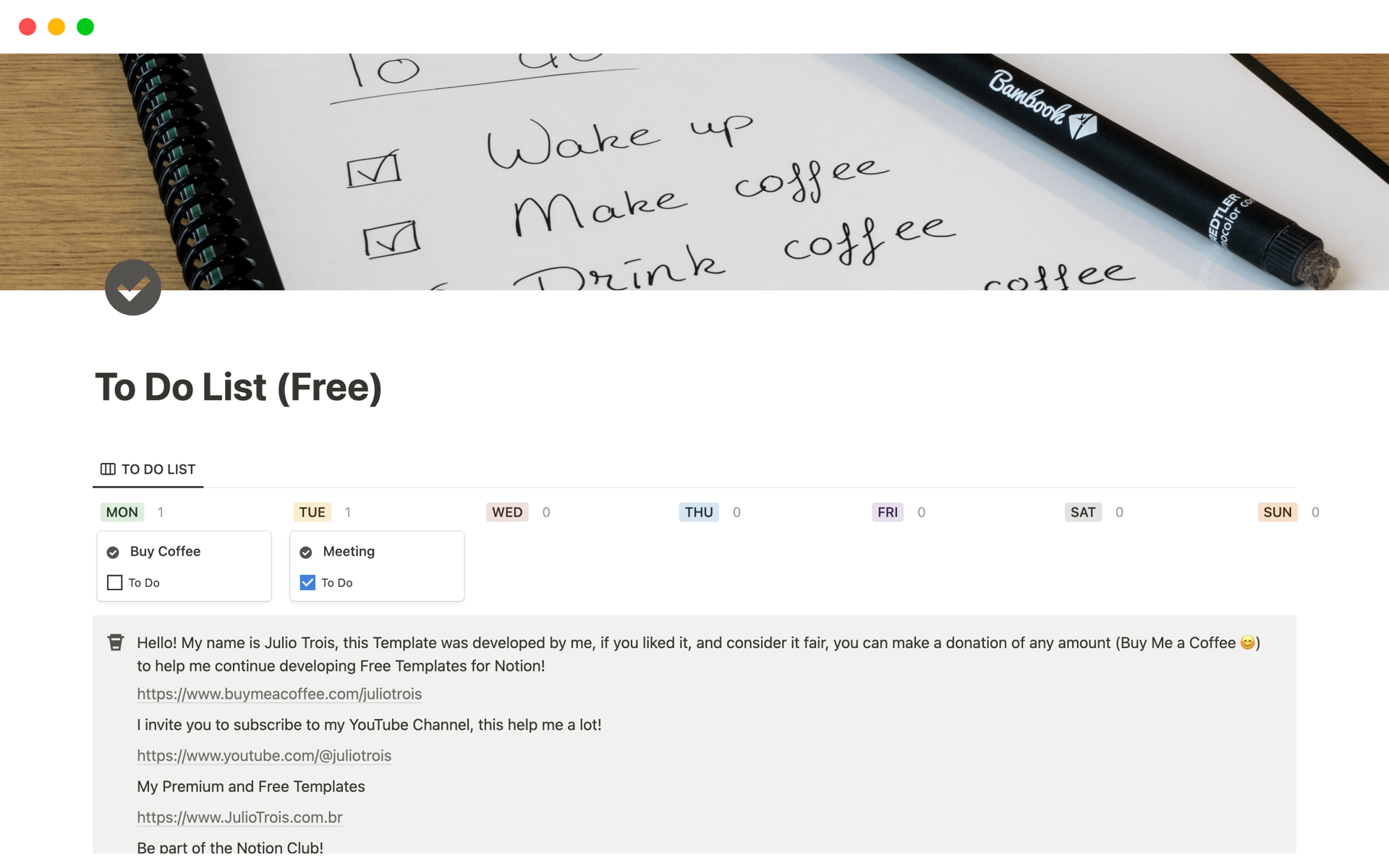The width and height of the screenshot is (1389, 868).
Task: Click the dark circular checkmark avatar icon
Action: 135,291
